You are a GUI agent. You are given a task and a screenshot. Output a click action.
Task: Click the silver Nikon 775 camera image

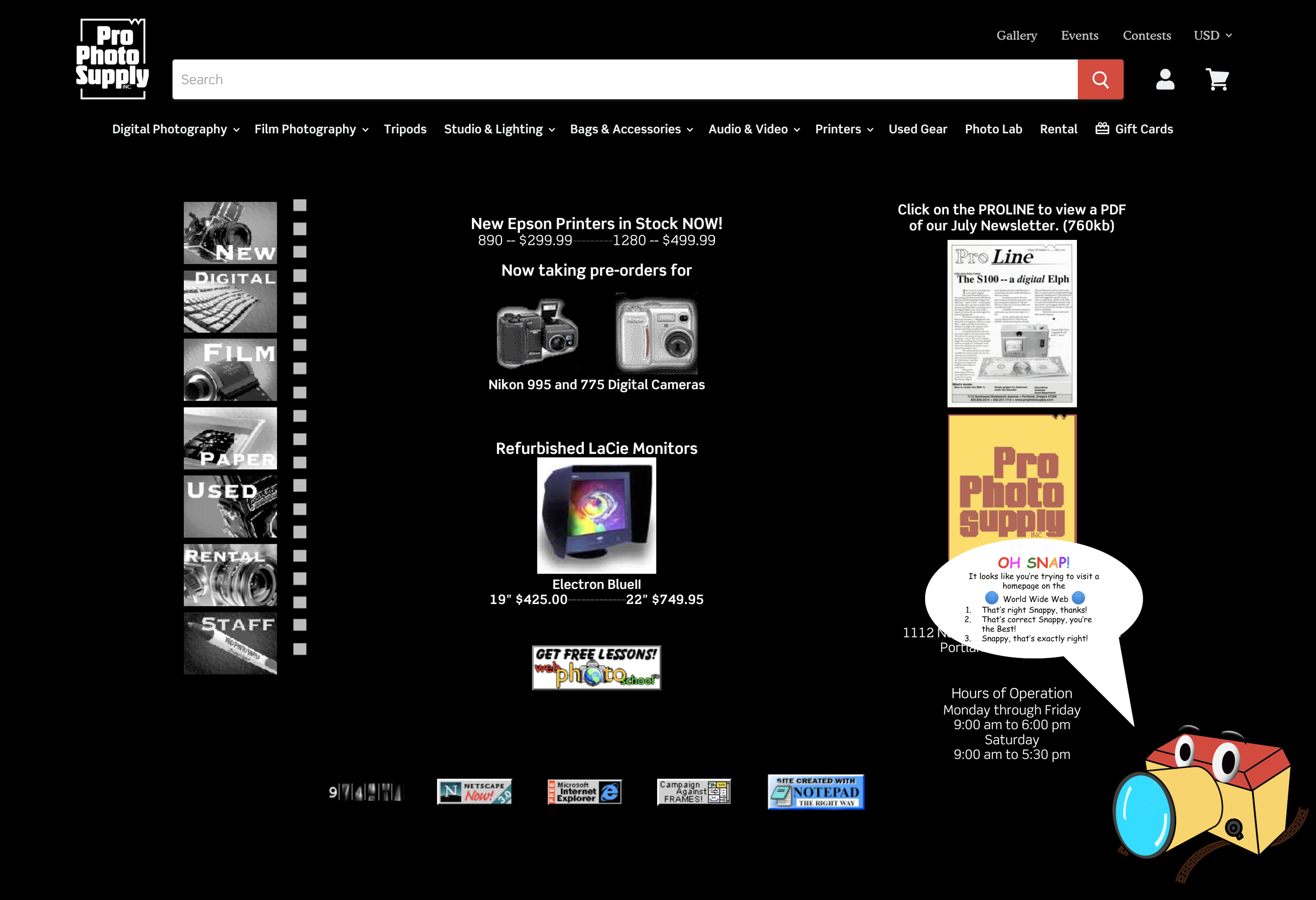[656, 333]
